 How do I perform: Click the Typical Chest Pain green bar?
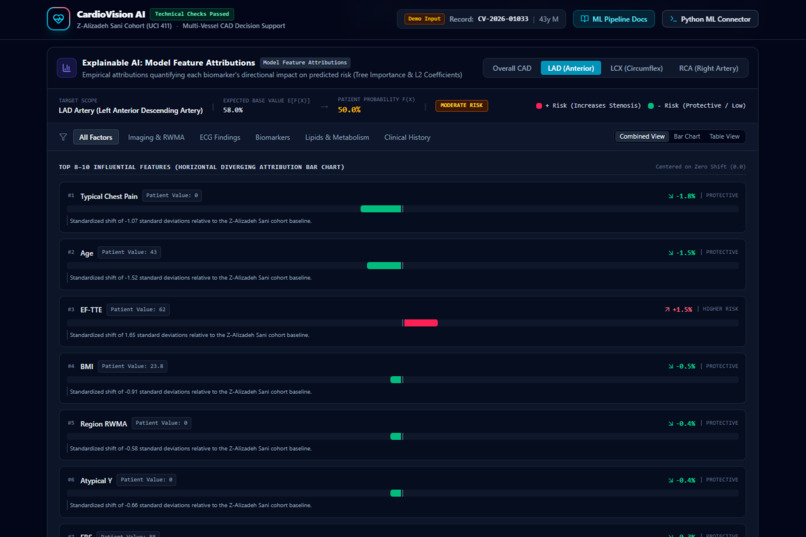pos(381,209)
